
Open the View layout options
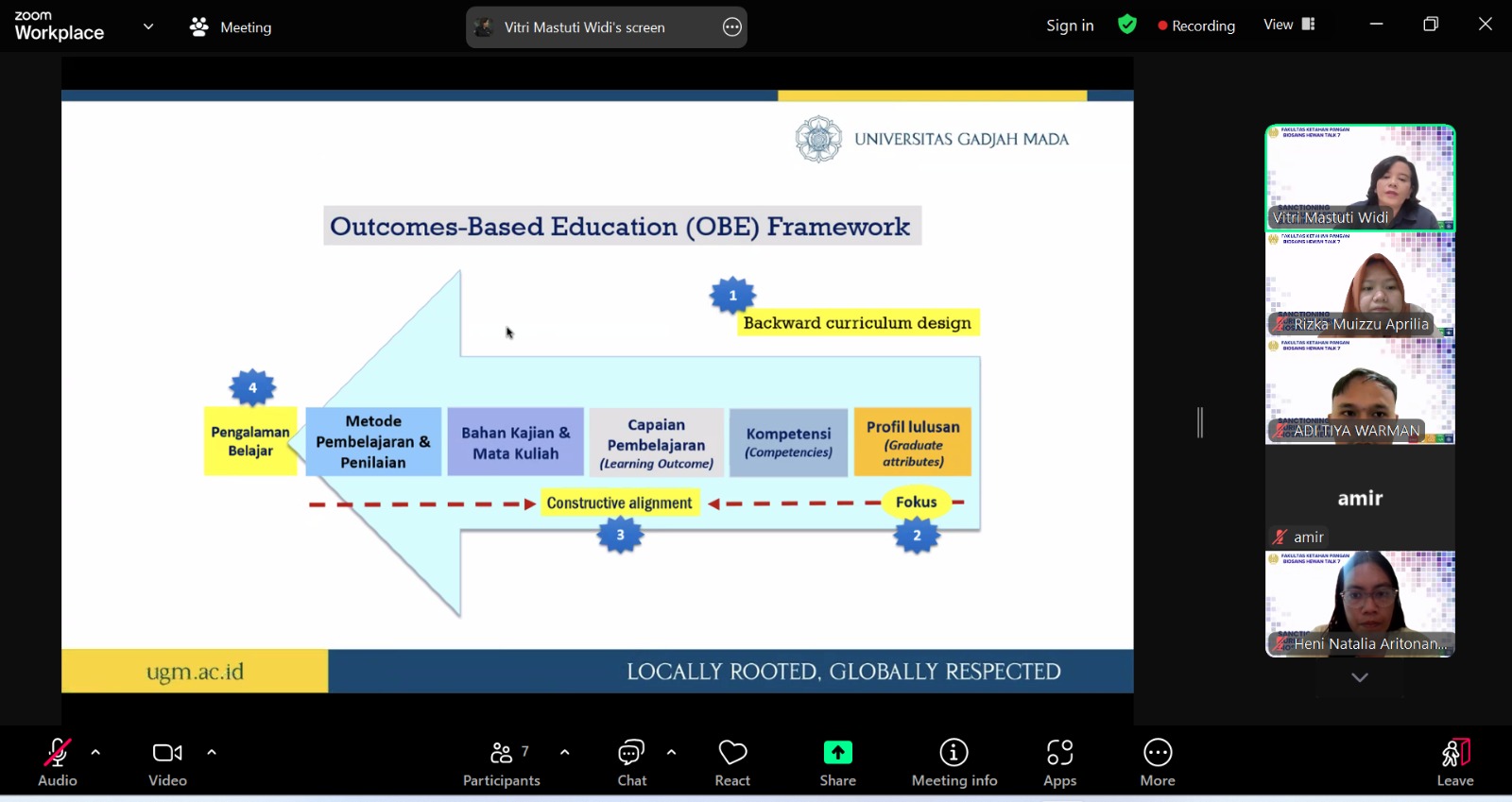pyautogui.click(x=1289, y=25)
